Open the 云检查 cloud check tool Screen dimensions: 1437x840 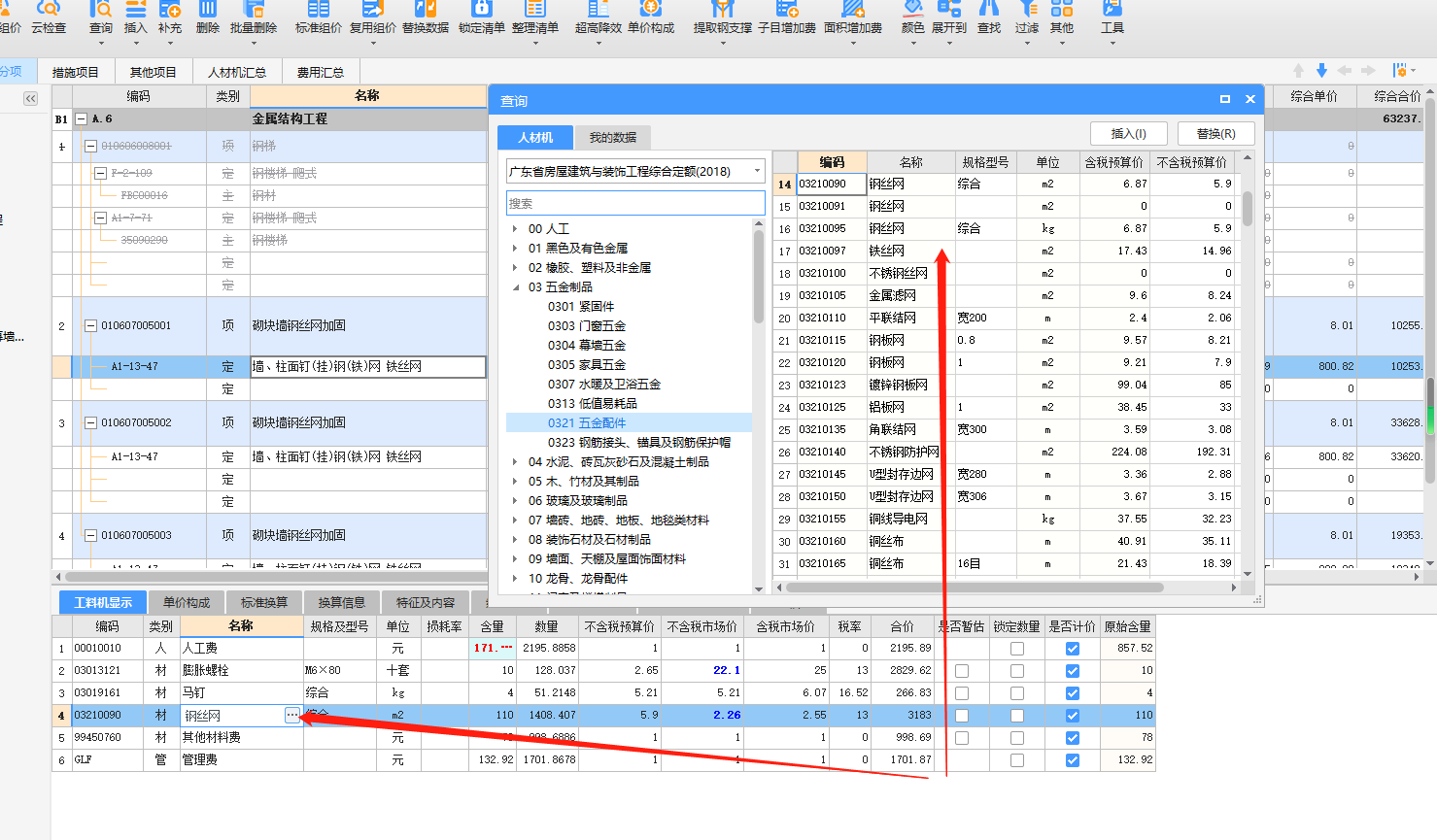pyautogui.click(x=49, y=17)
